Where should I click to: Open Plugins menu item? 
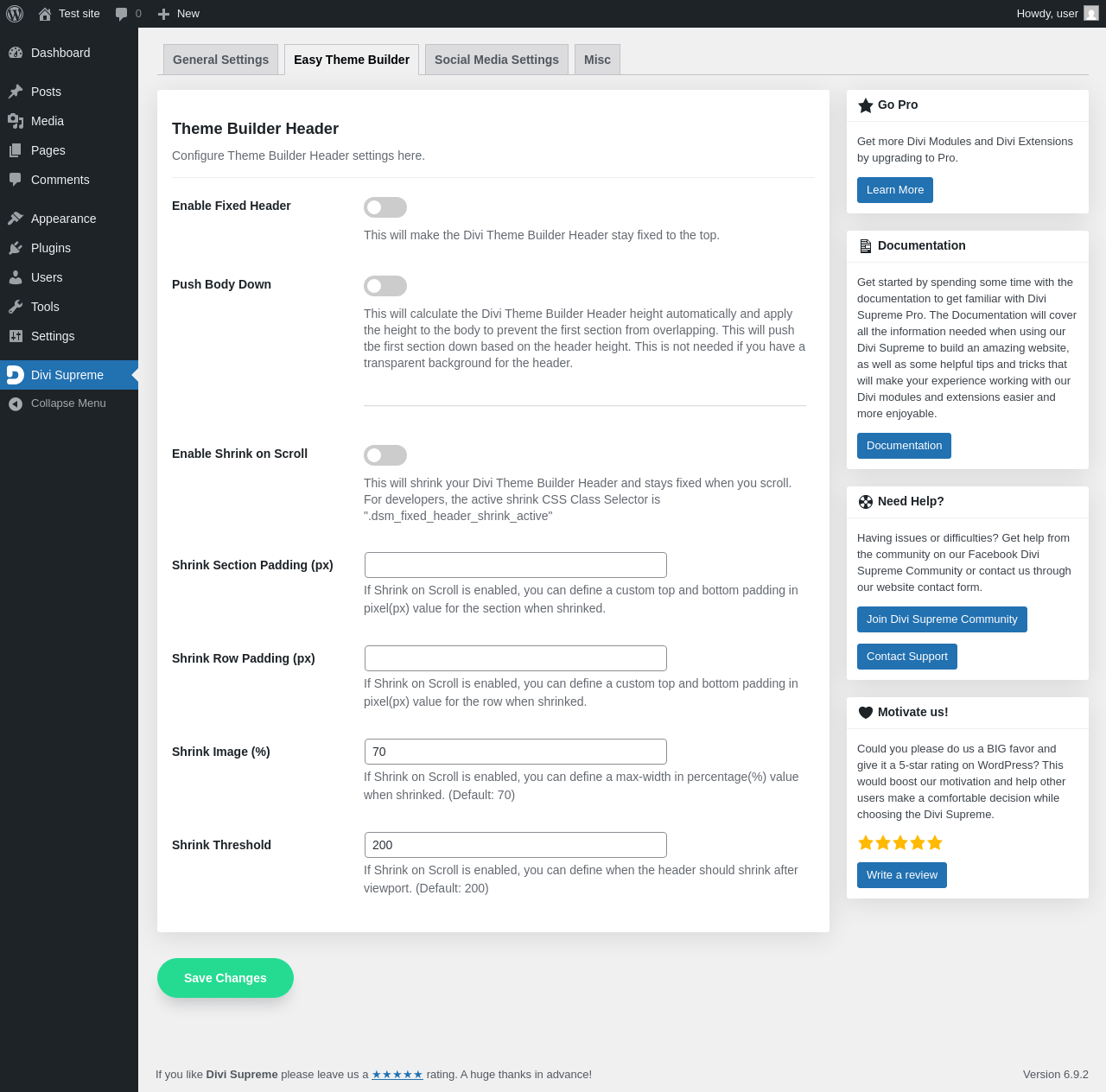tap(69, 248)
